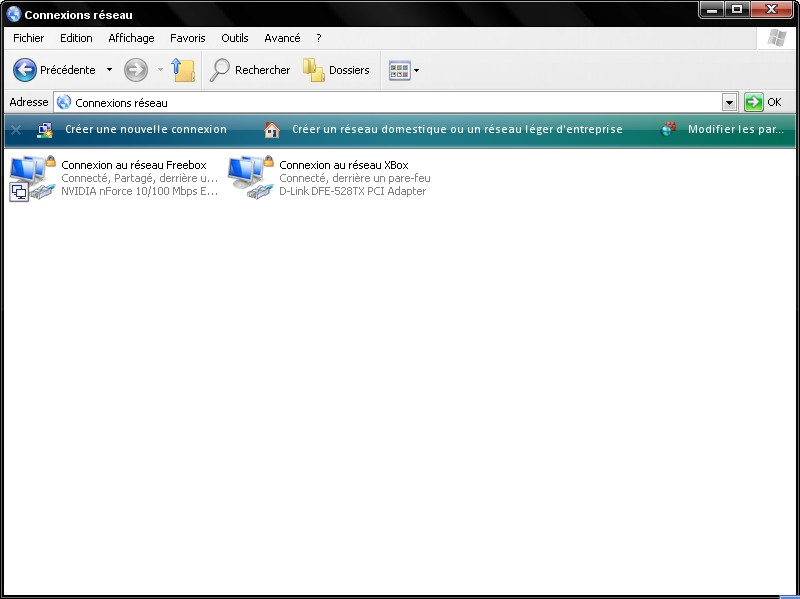Click the green OK go arrow icon
The image size is (800, 599).
pos(754,102)
